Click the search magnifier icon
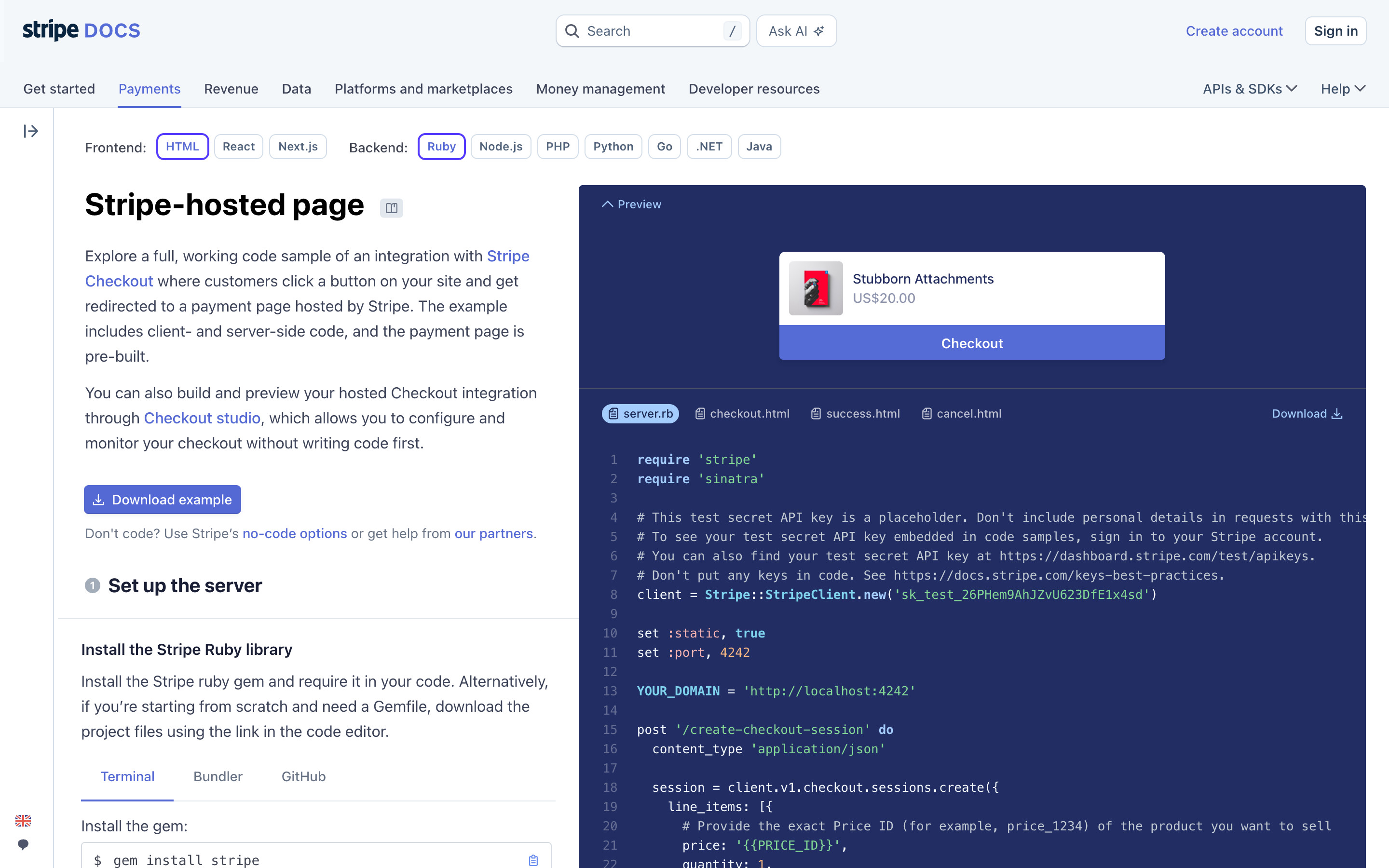The image size is (1389, 868). pyautogui.click(x=572, y=31)
